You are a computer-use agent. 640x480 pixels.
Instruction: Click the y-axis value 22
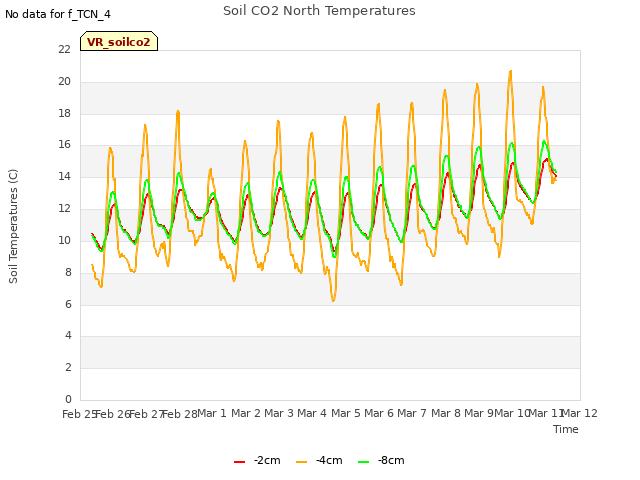[x=64, y=49]
